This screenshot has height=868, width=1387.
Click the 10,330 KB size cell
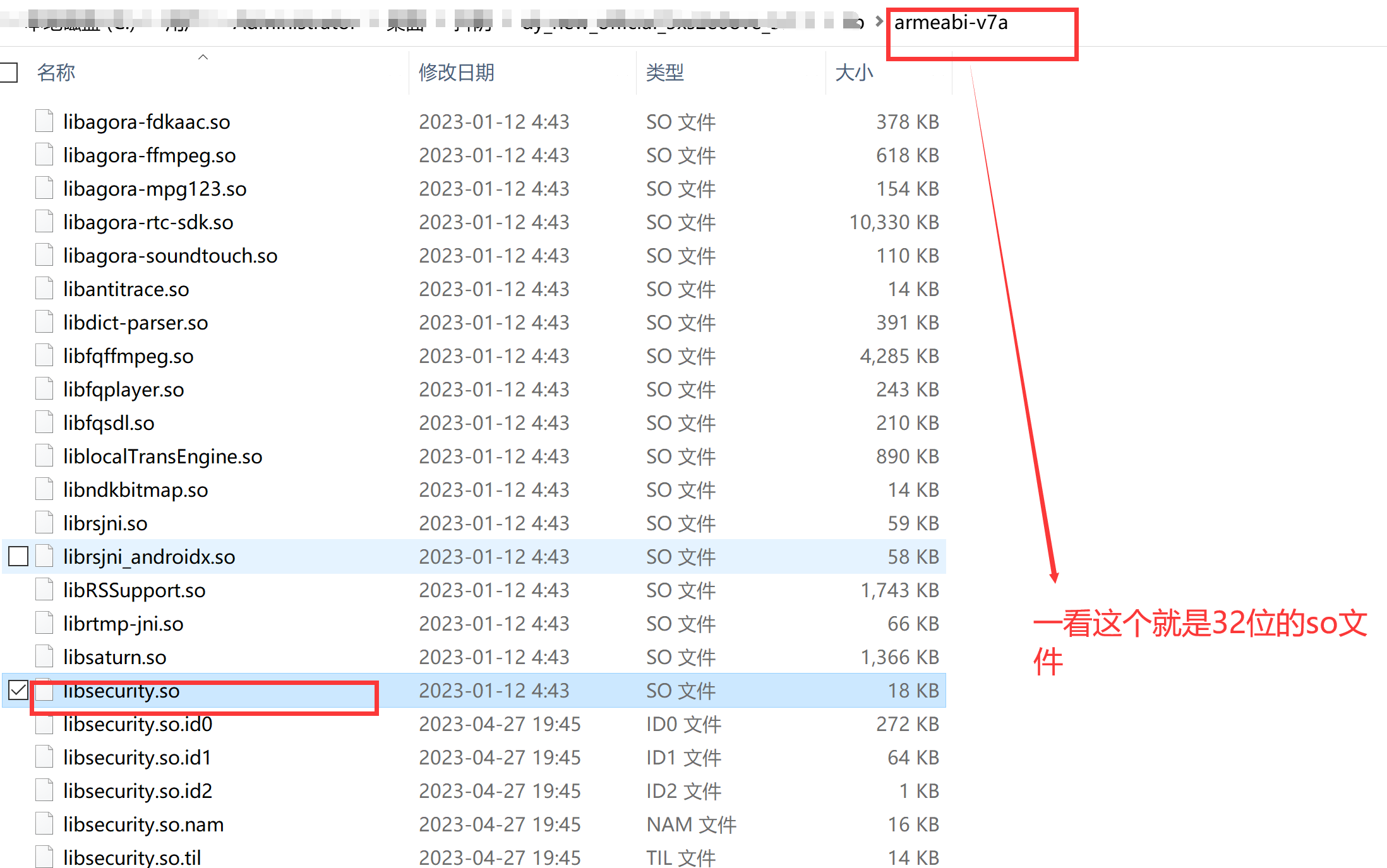pos(894,222)
